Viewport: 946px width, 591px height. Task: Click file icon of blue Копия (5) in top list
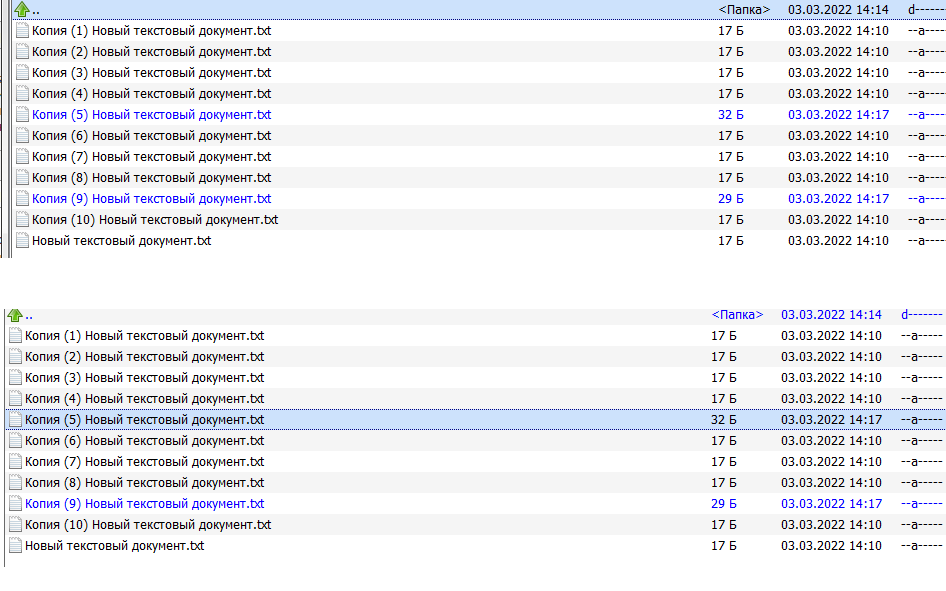(x=22, y=115)
